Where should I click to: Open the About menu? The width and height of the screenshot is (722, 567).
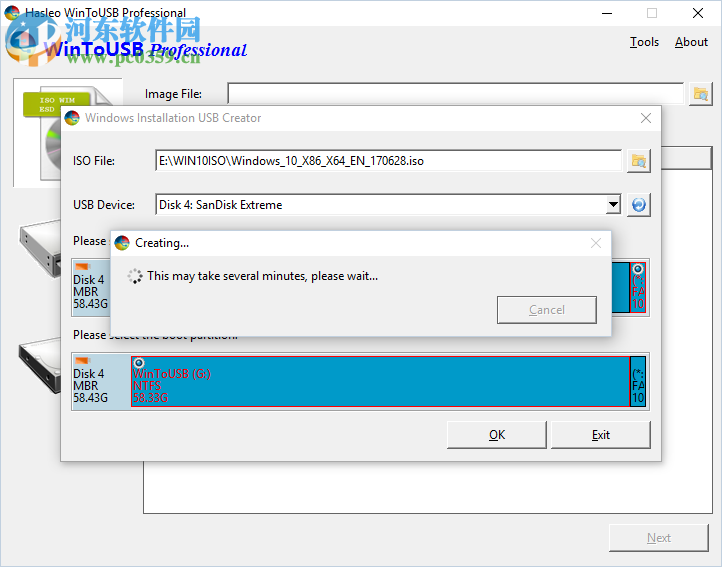[691, 42]
